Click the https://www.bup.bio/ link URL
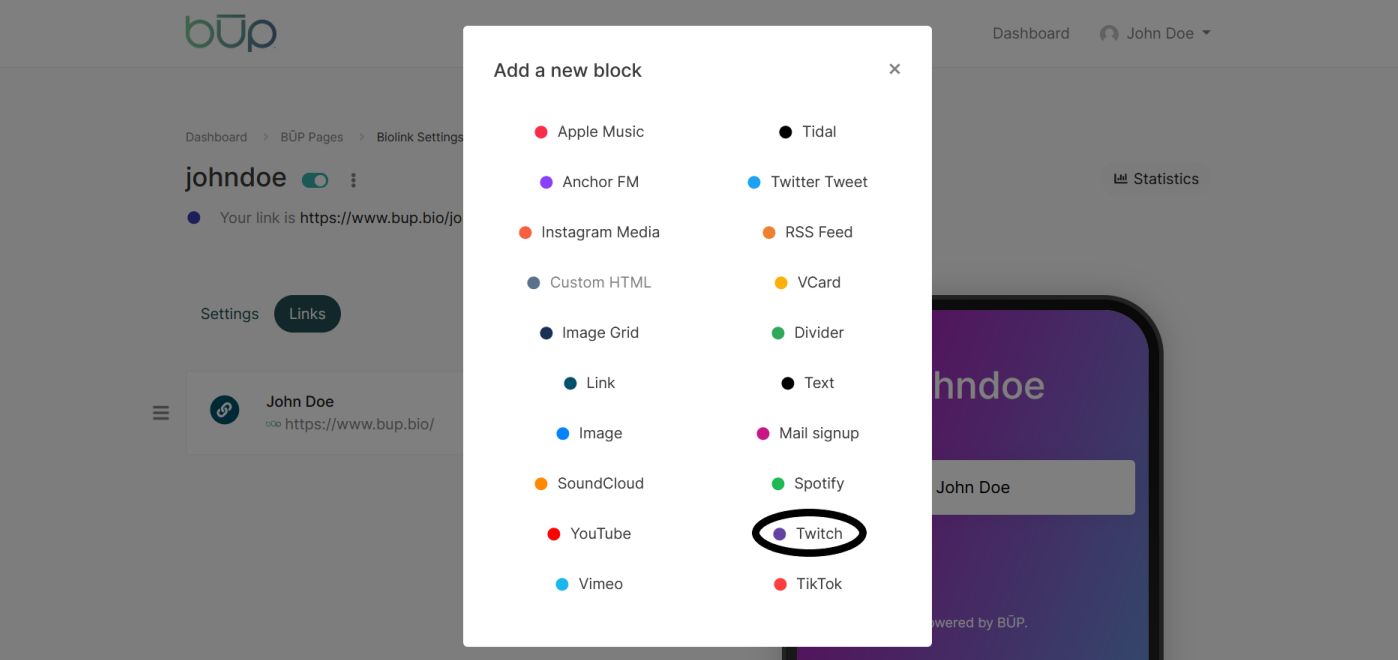 point(359,424)
